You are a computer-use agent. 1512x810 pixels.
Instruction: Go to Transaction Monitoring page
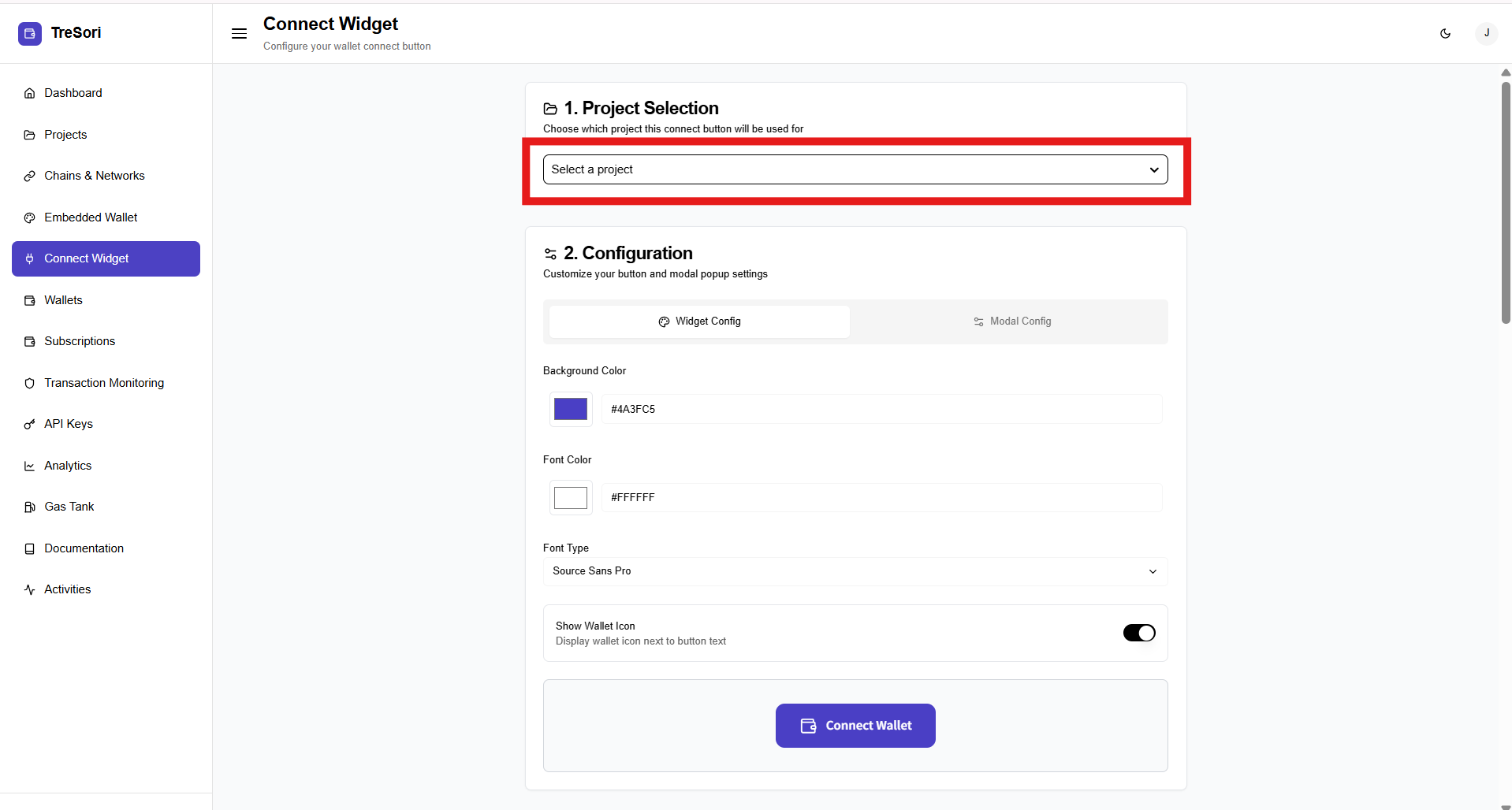(x=103, y=383)
